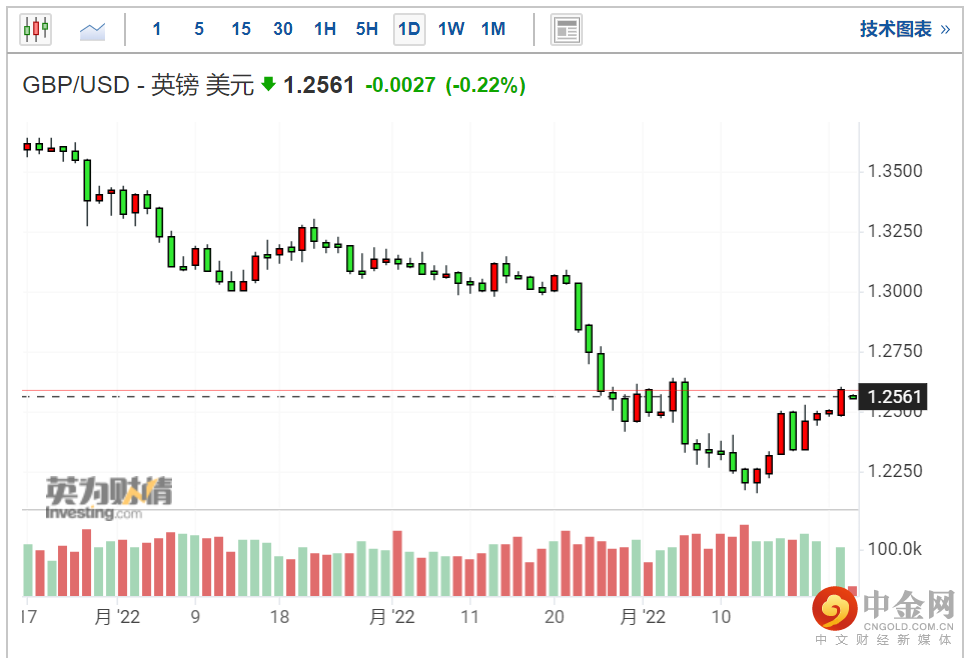This screenshot has height=658, width=969.
Task: Switch chart to 1M monthly
Action: 493,29
